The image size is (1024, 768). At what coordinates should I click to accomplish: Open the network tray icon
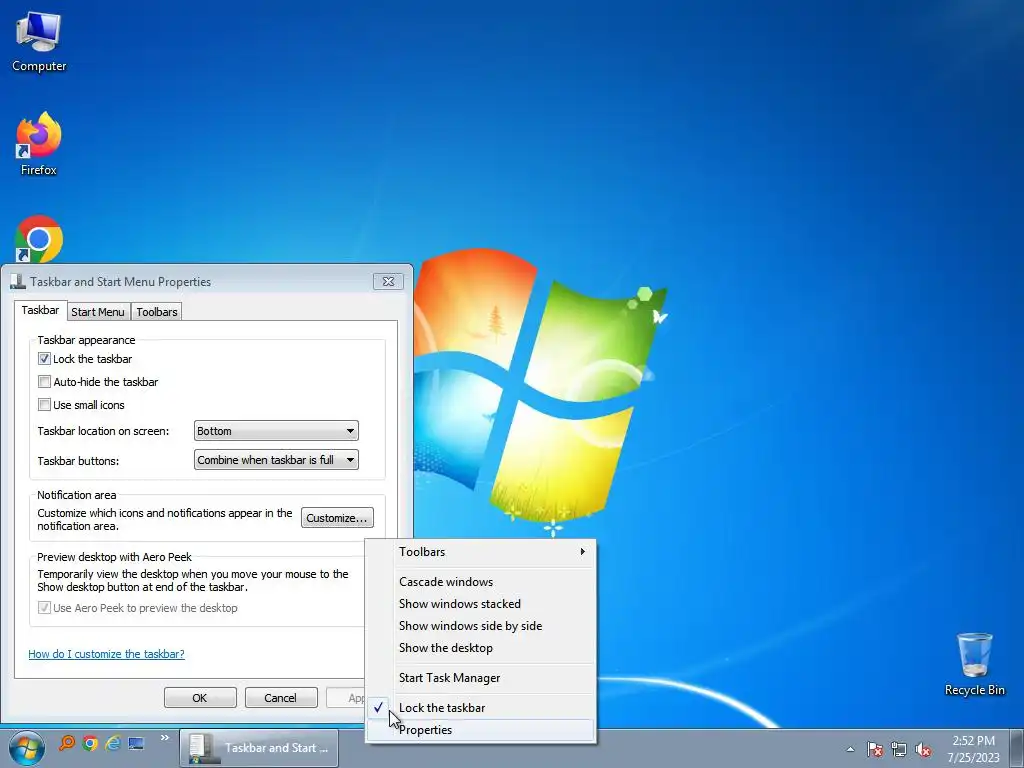click(x=899, y=749)
